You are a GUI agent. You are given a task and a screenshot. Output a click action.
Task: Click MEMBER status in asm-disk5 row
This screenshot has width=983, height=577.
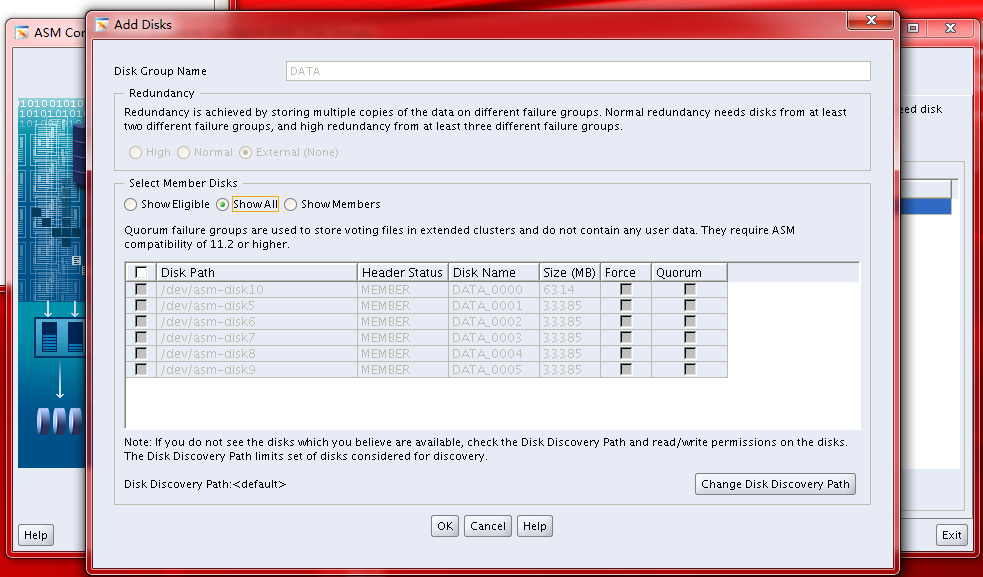pyautogui.click(x=403, y=305)
